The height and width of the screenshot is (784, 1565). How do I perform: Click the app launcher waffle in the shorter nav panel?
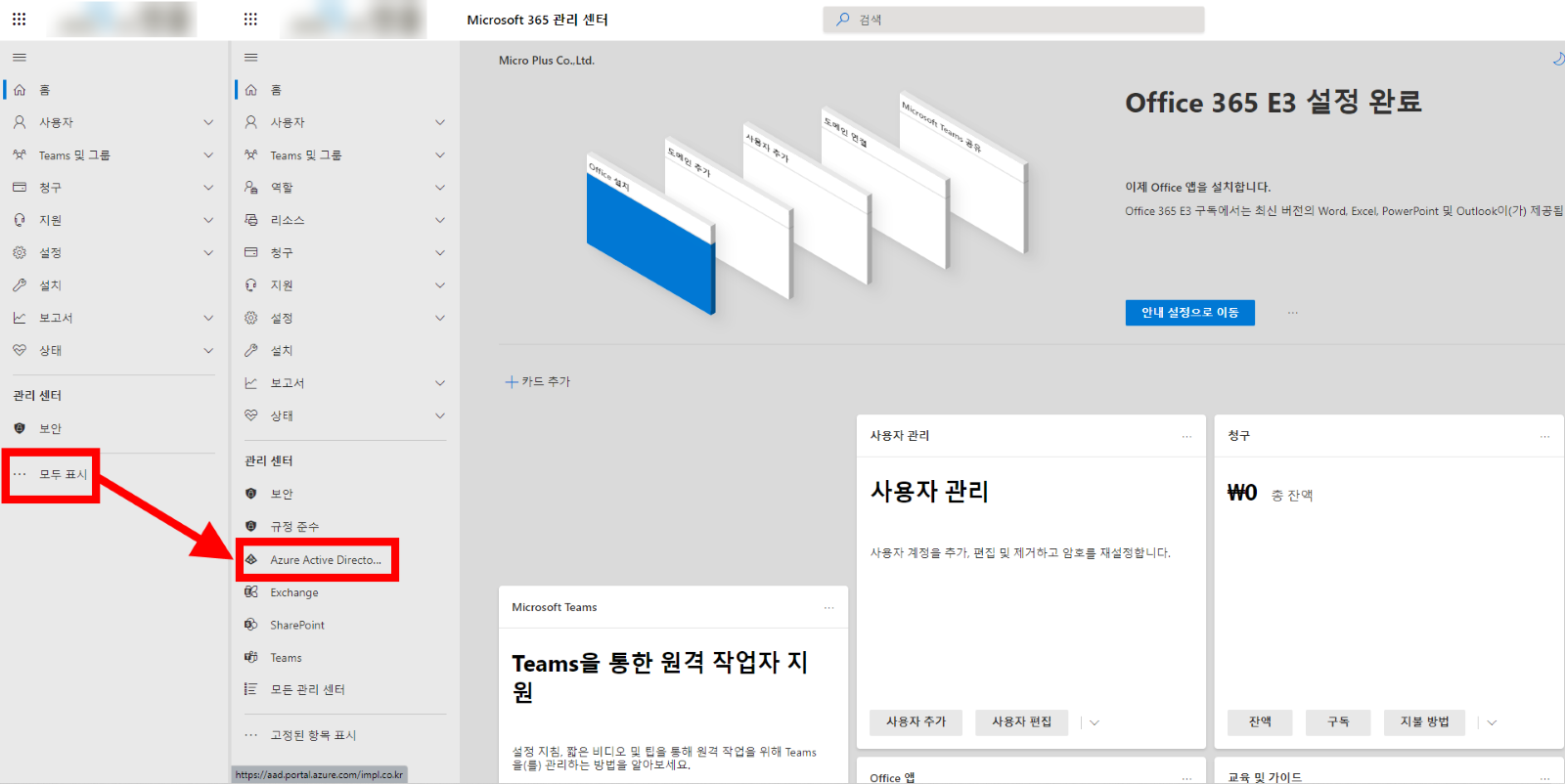point(19,19)
